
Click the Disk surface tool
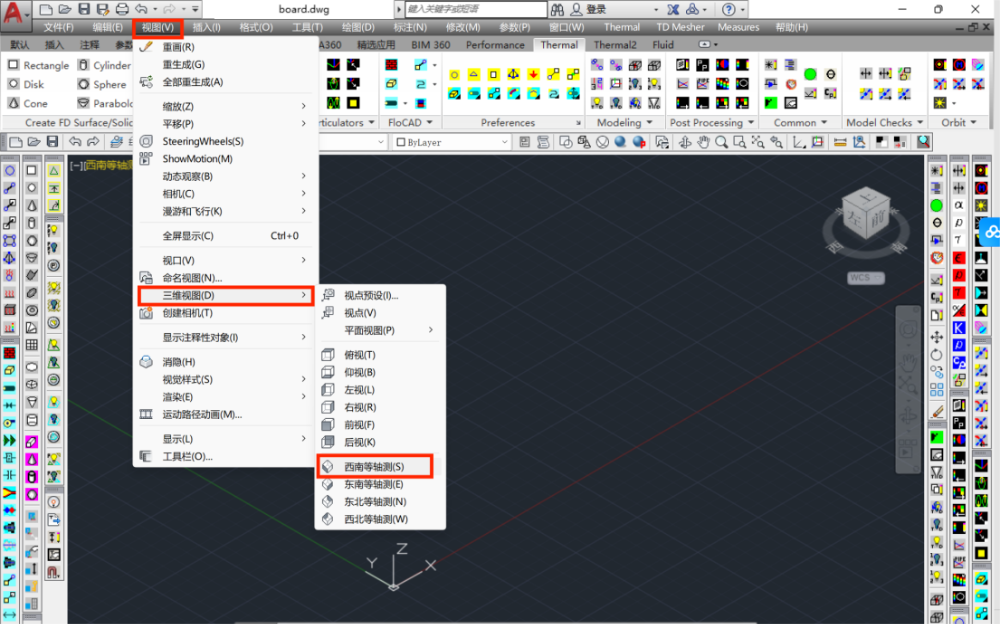(26, 84)
